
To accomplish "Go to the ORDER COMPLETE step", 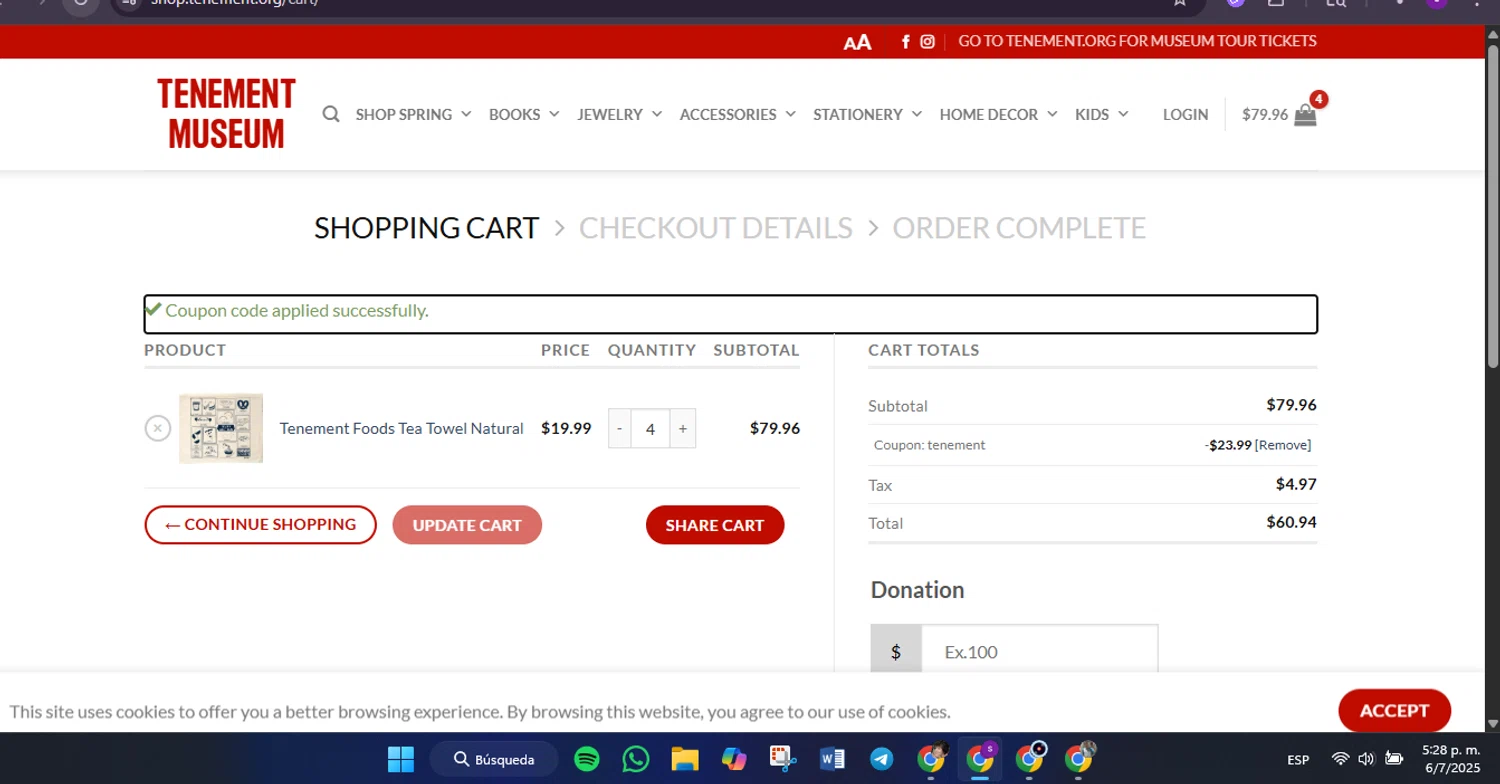I will pyautogui.click(x=1019, y=228).
